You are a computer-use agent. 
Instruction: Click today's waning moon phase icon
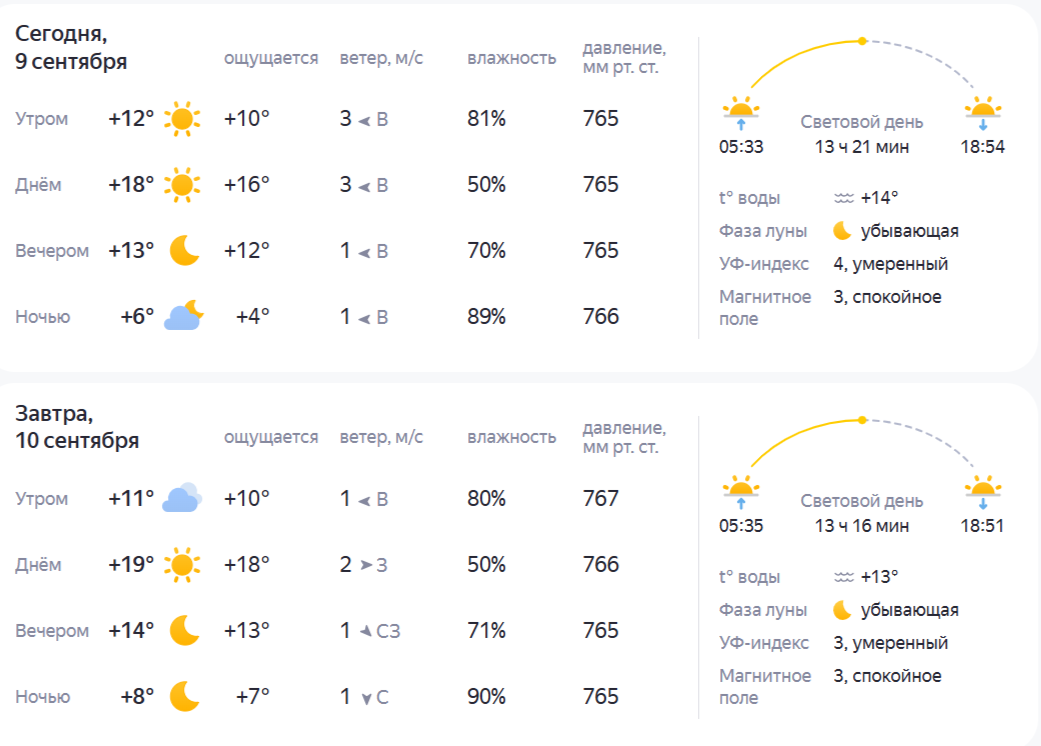[842, 230]
